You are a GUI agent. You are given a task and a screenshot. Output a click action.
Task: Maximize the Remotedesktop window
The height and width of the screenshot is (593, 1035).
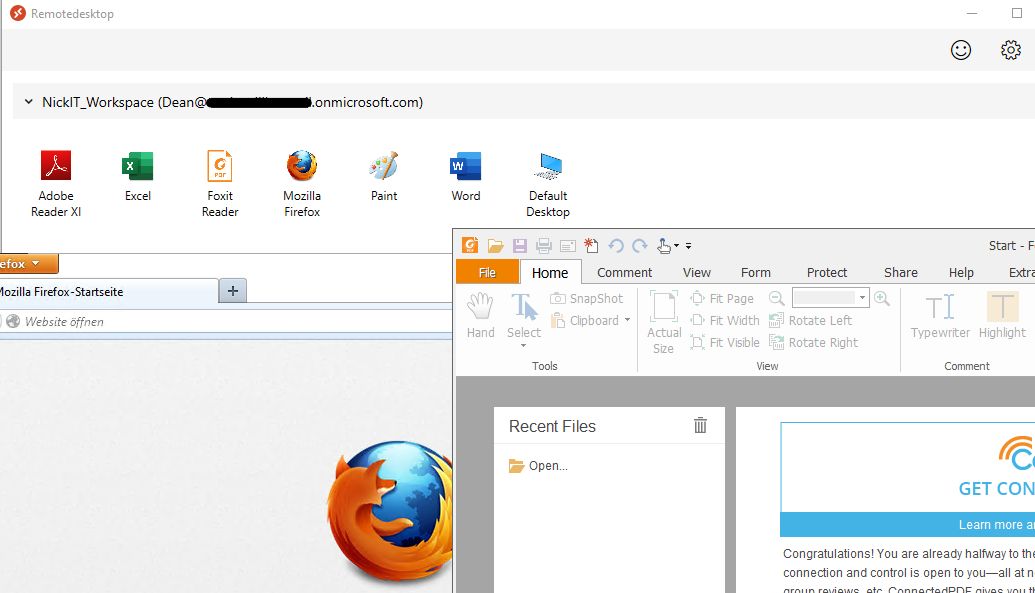pos(1017,13)
